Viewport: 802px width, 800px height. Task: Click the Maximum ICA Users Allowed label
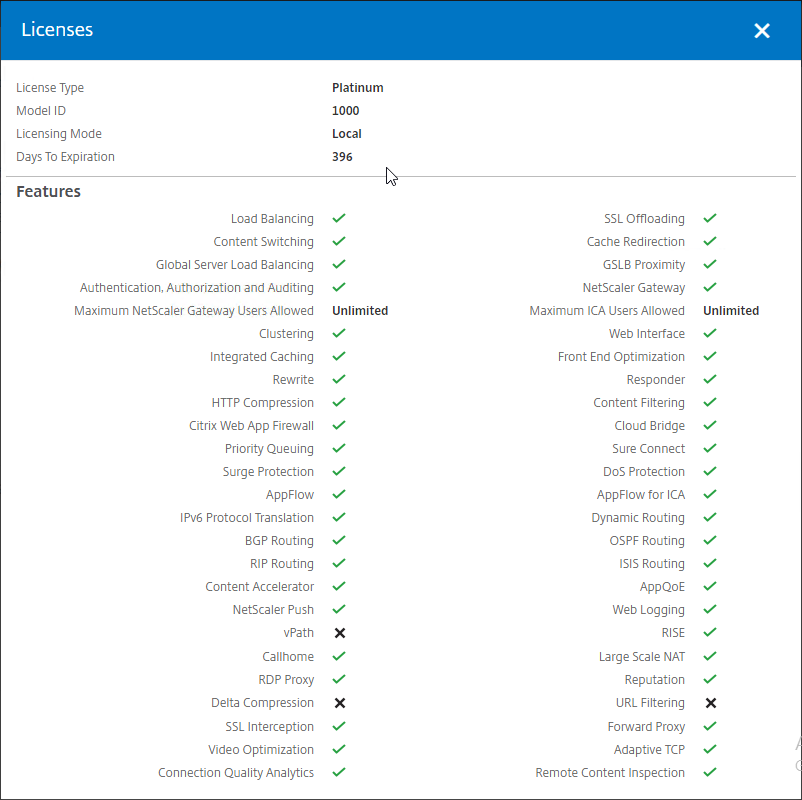pos(607,310)
